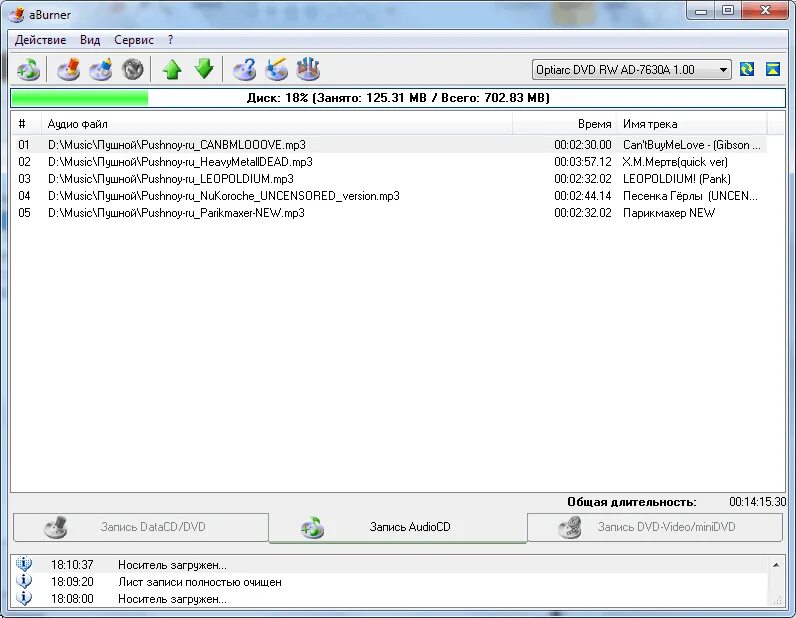This screenshot has width=796, height=618.
Task: Click log entry Носитель загружен at 18:08:00
Action: (x=172, y=599)
